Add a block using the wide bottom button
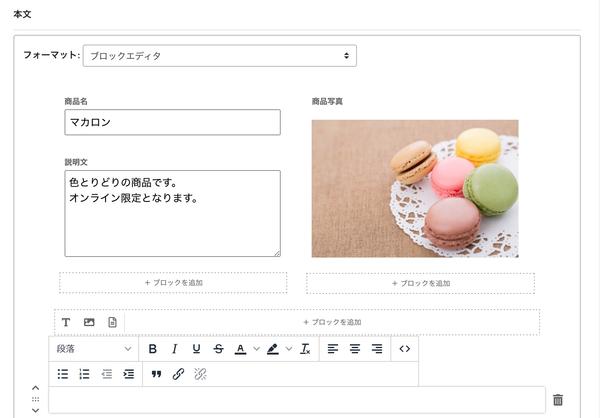This screenshot has height=418, width=600. (332, 322)
